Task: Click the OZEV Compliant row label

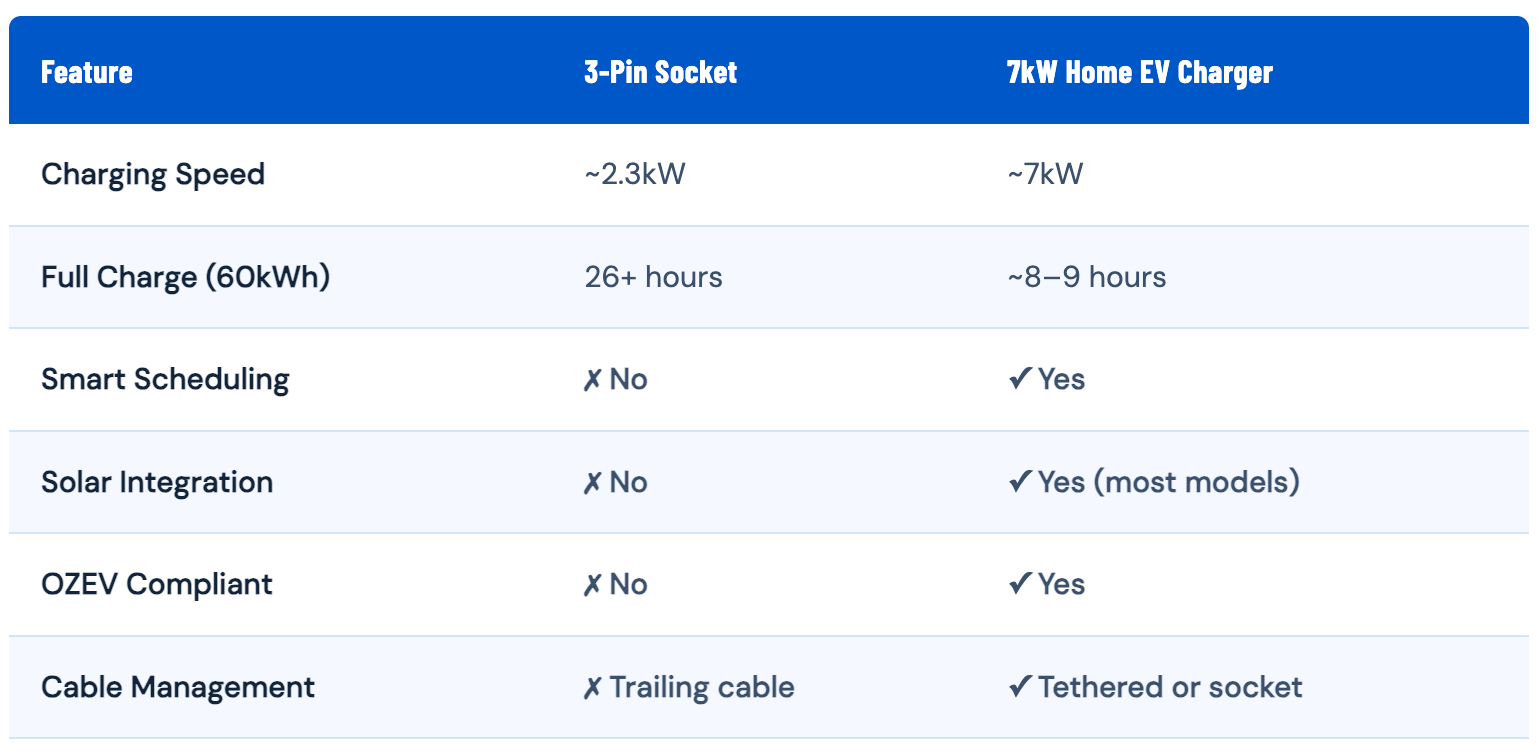Action: [157, 585]
